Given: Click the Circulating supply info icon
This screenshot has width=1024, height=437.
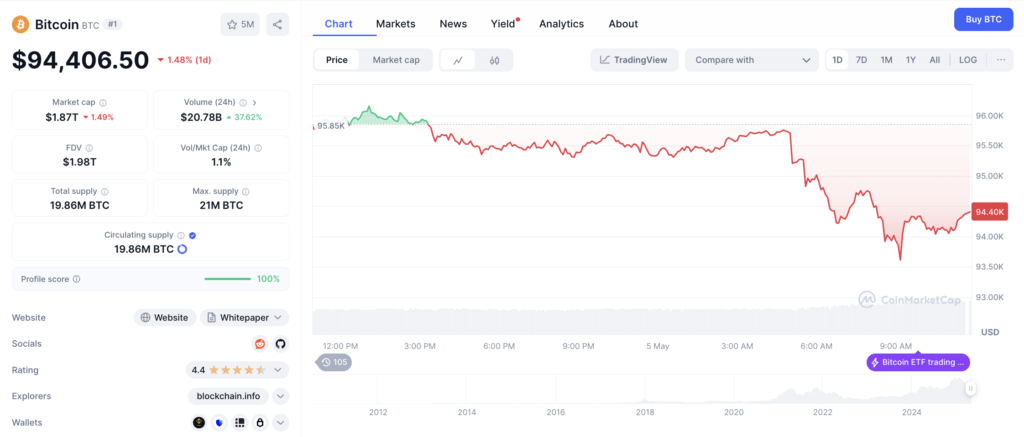Looking at the screenshot, I should [x=182, y=235].
